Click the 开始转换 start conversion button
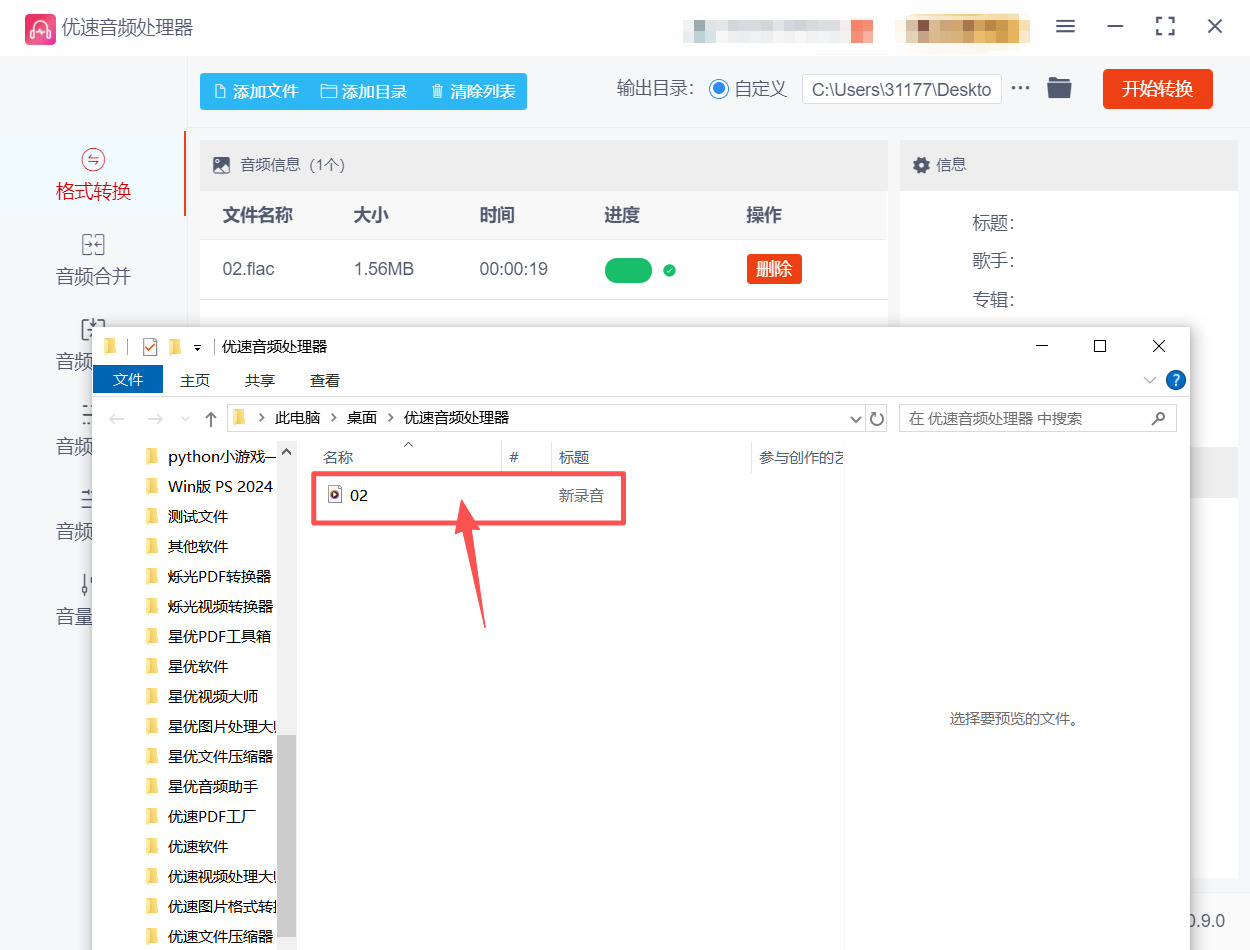Screen dimensions: 1250x950 (1157, 88)
